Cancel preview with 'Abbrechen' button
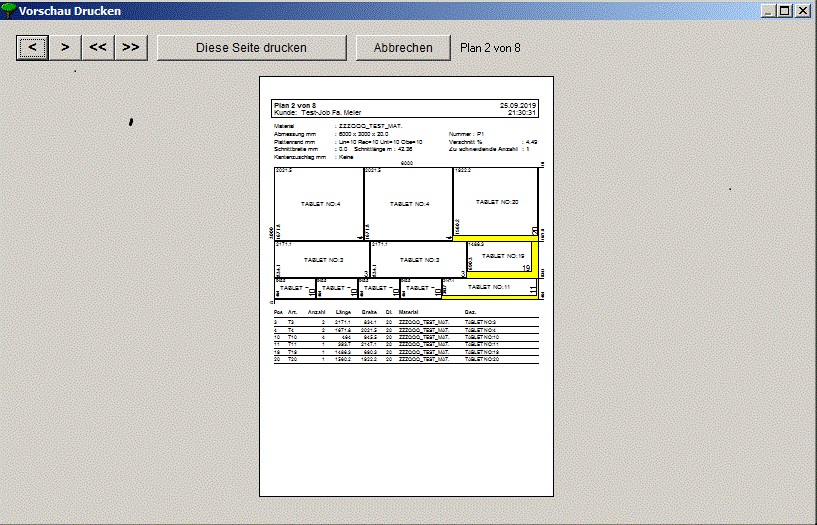 click(x=402, y=47)
